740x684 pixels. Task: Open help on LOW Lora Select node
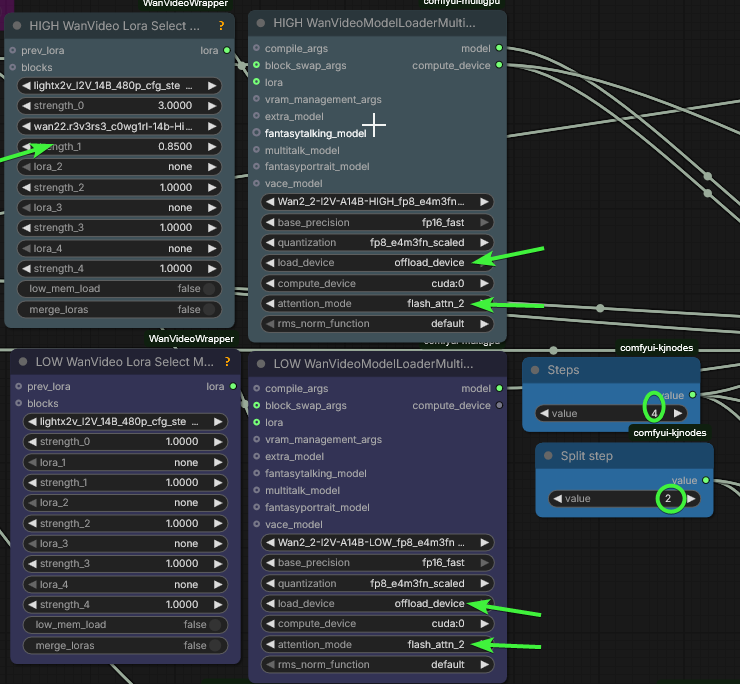[227, 361]
